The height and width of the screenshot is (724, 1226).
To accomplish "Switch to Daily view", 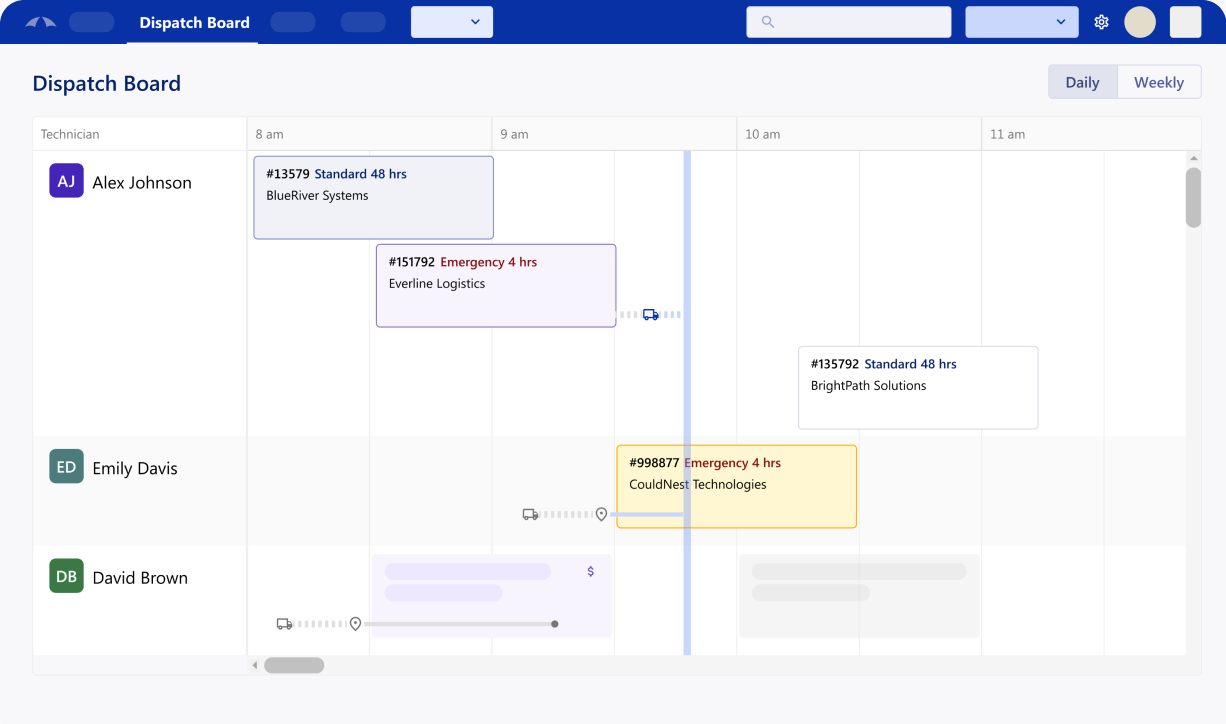I will pos(1082,82).
